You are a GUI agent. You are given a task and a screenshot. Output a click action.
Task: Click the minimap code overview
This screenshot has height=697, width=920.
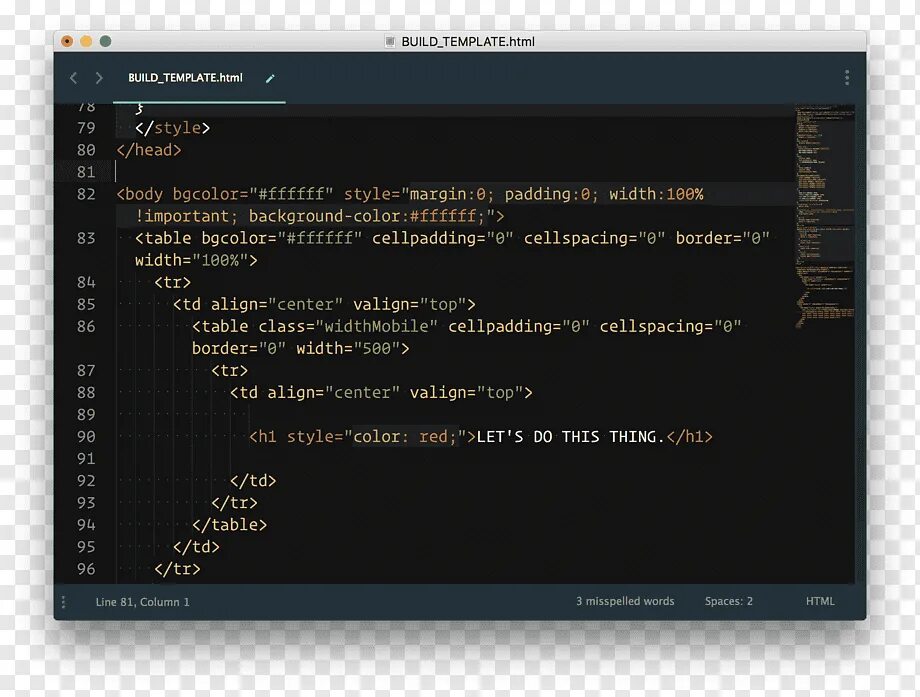click(x=824, y=217)
